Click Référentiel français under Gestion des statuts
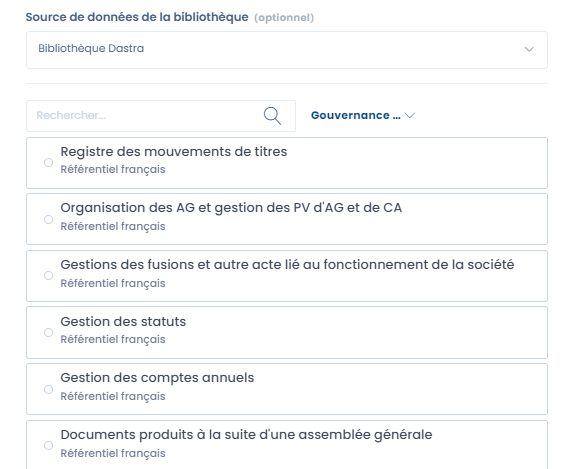Image resolution: width=562 pixels, height=469 pixels. [x=113, y=339]
